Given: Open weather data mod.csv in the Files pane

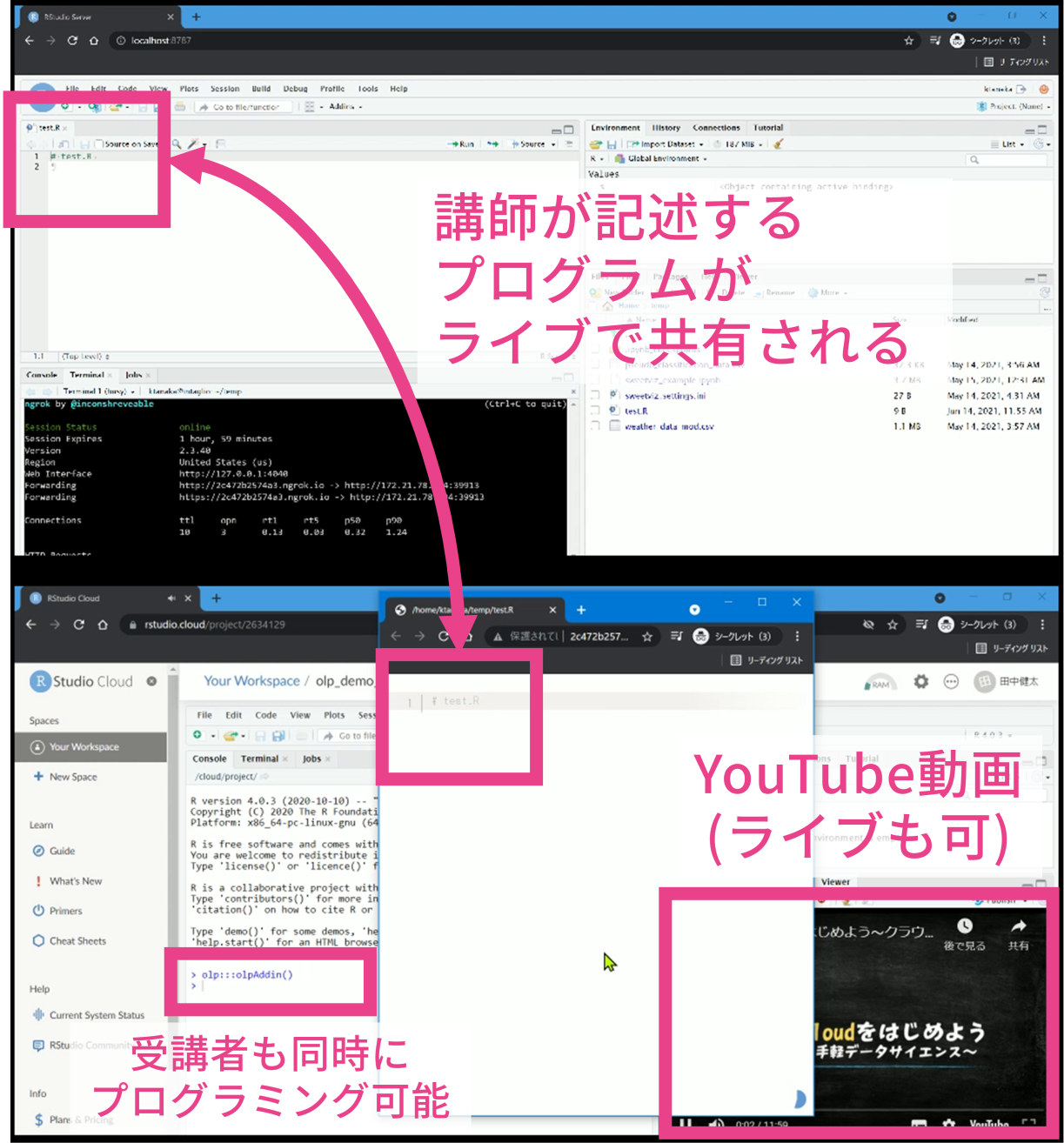Looking at the screenshot, I should pos(669,426).
